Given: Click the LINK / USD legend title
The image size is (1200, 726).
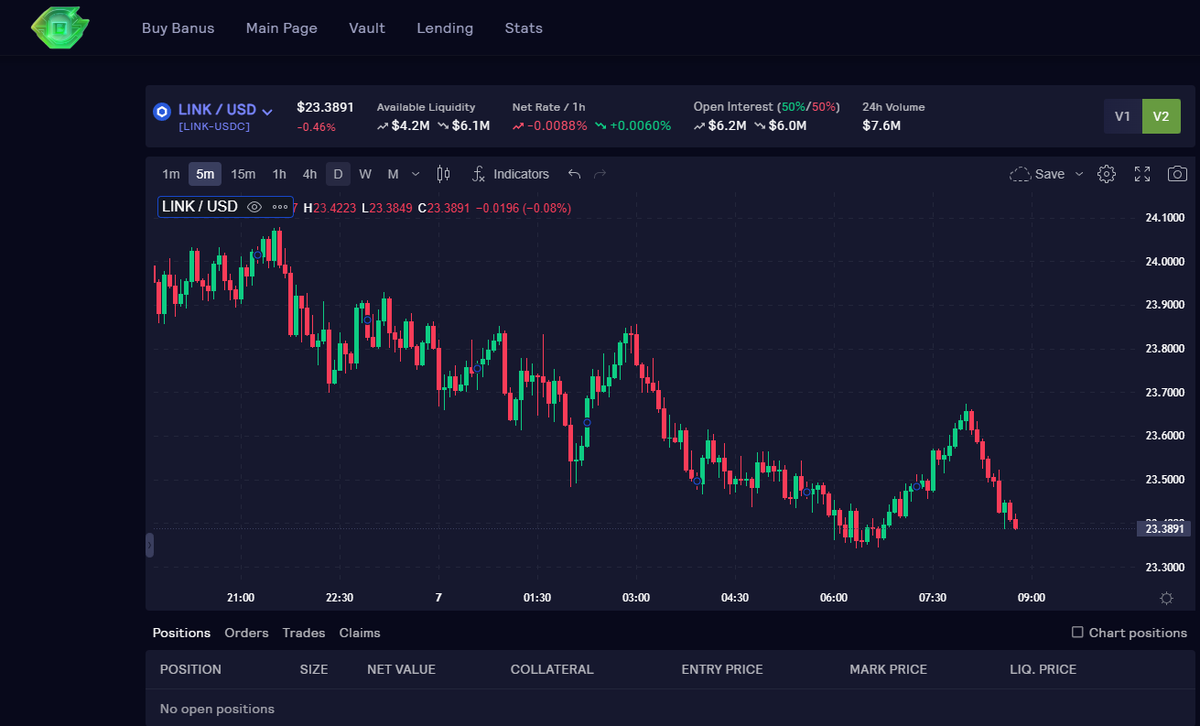Looking at the screenshot, I should [x=200, y=207].
